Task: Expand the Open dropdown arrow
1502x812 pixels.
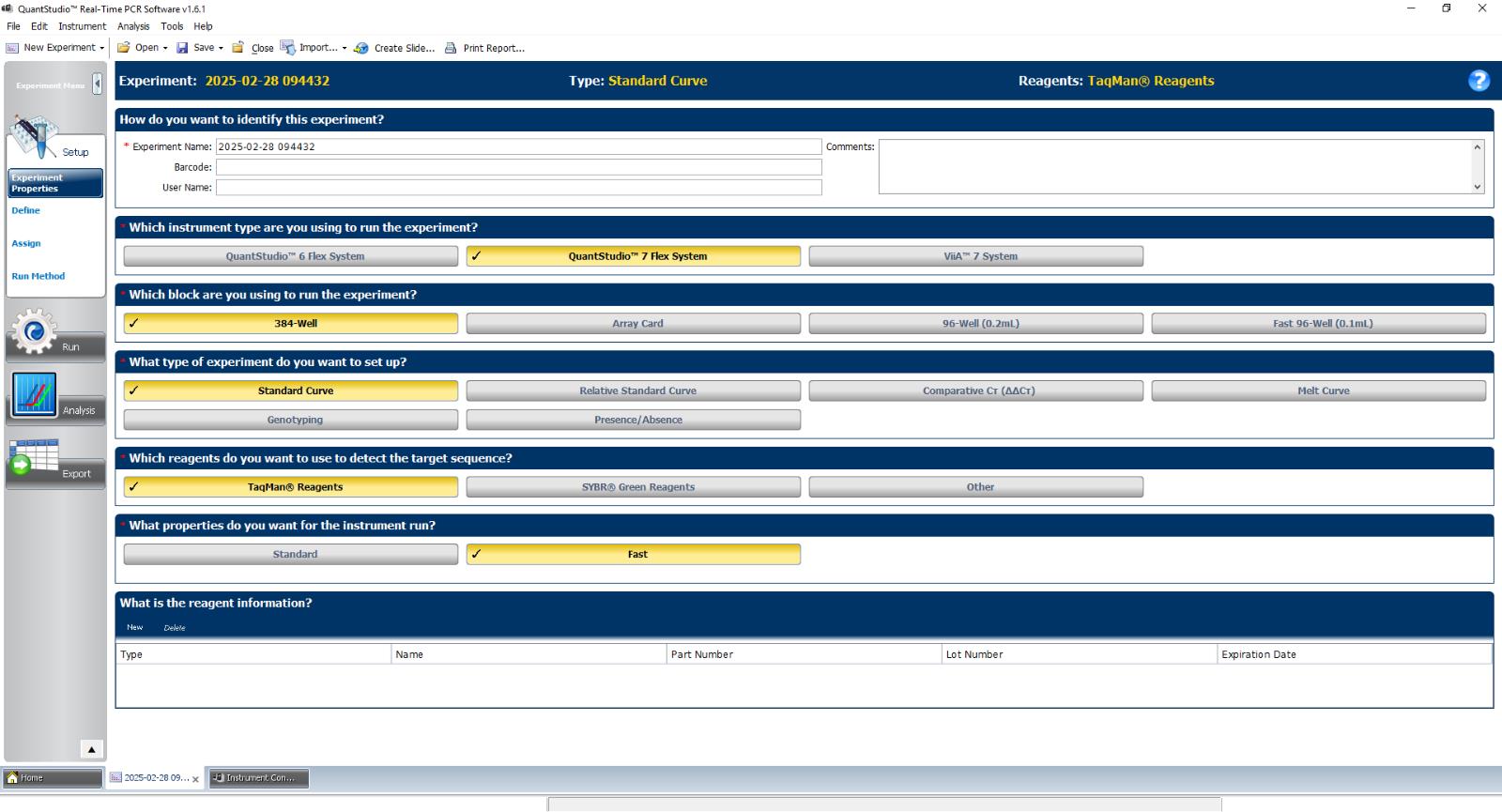Action: (x=165, y=48)
